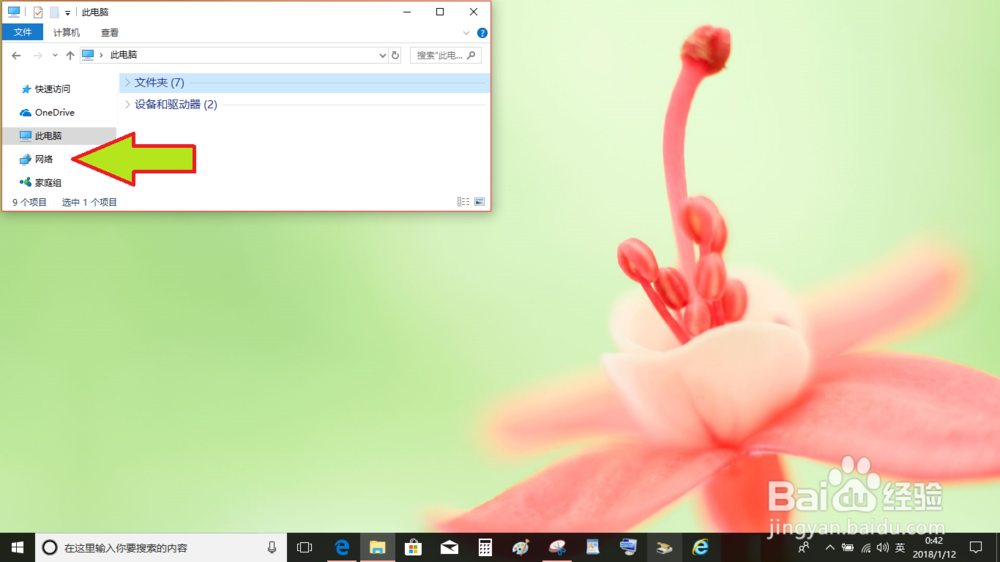This screenshot has width=1000, height=562.
Task: Expand the ribbon with the chevron
Action: point(466,33)
